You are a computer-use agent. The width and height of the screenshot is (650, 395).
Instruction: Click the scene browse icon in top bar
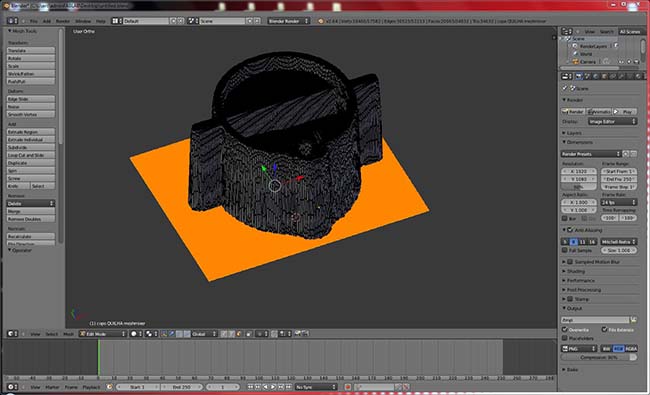coord(192,21)
